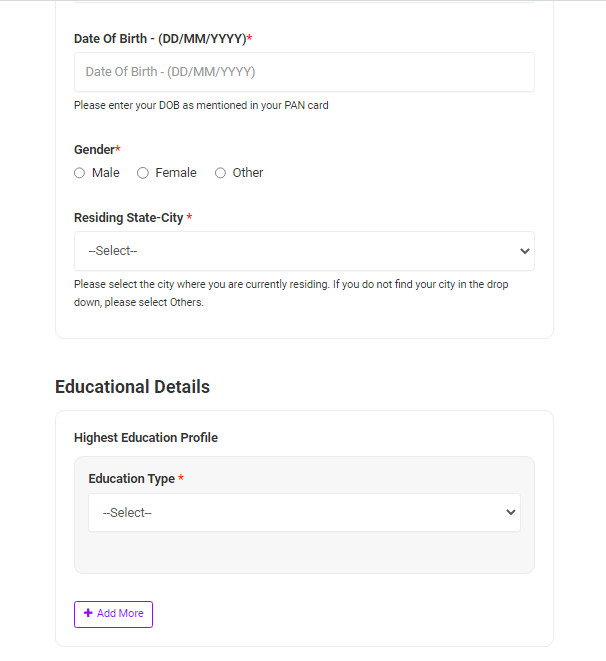The image size is (606, 661).
Task: Click the Highest Education Profile heading
Action: click(146, 438)
